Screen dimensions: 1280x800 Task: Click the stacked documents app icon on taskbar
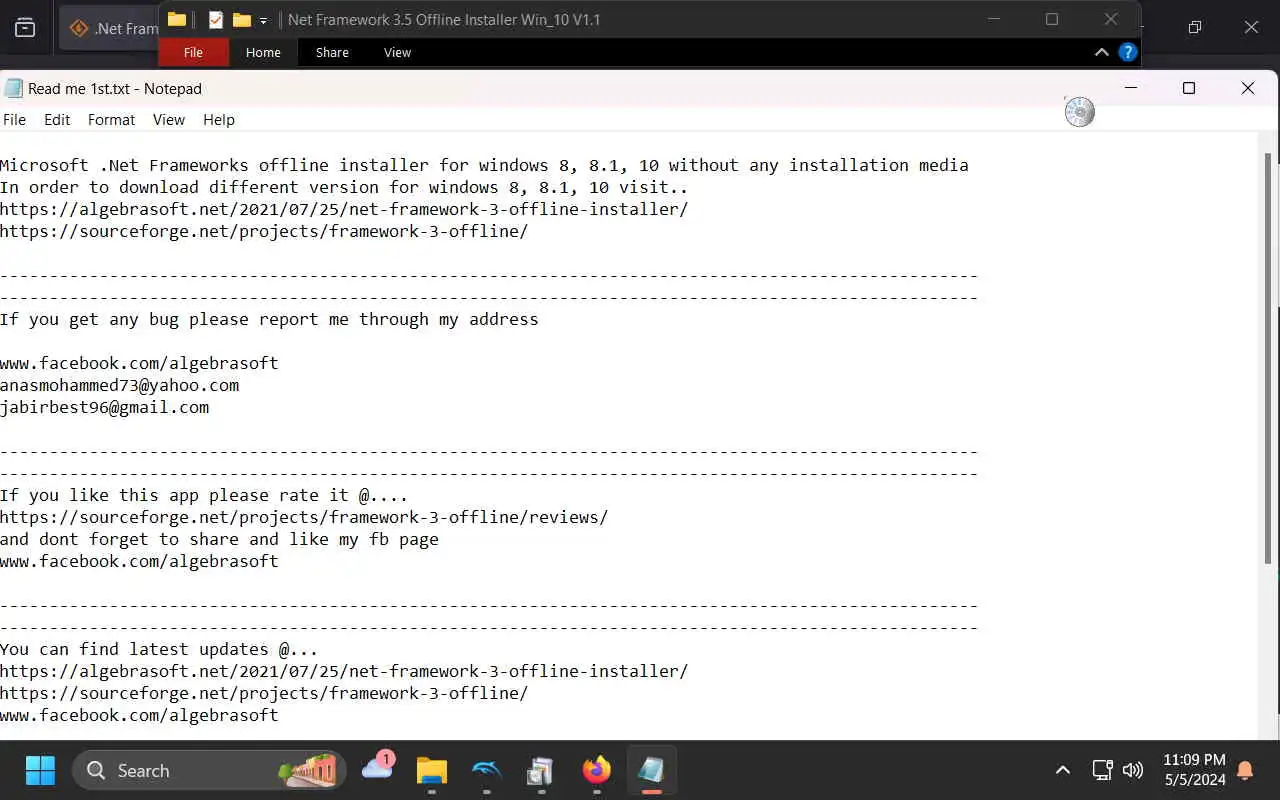click(540, 770)
